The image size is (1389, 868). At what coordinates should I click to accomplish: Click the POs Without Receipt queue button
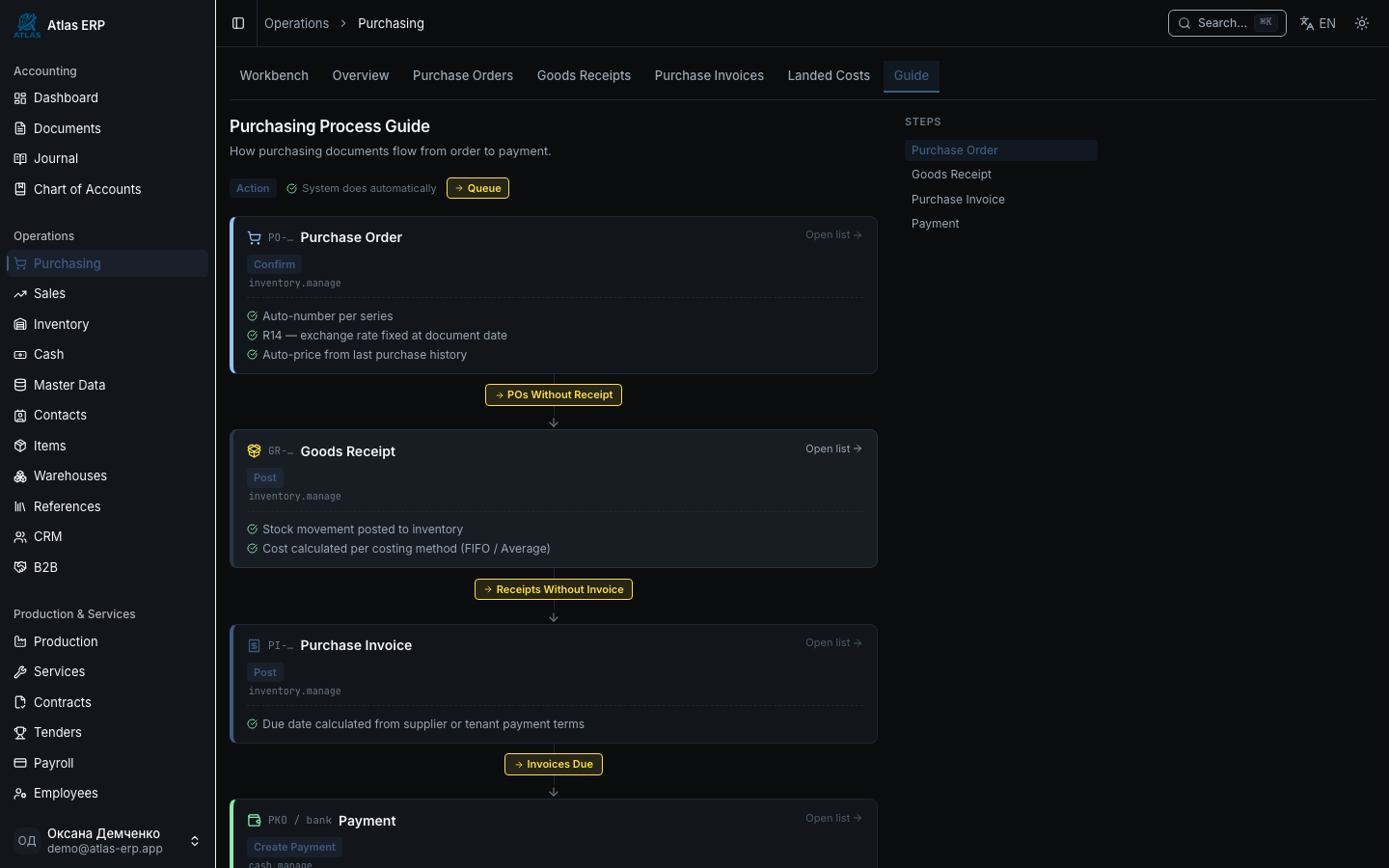554,394
